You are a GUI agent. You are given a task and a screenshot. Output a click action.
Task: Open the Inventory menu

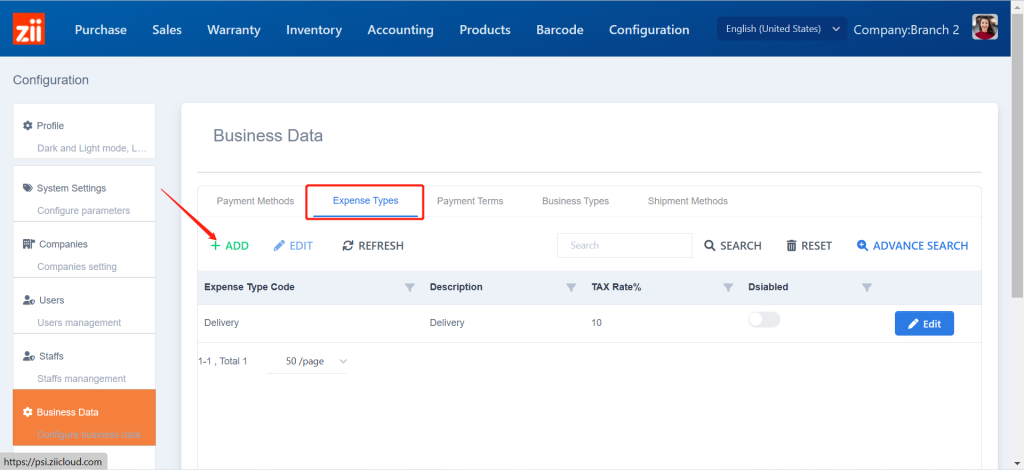314,29
